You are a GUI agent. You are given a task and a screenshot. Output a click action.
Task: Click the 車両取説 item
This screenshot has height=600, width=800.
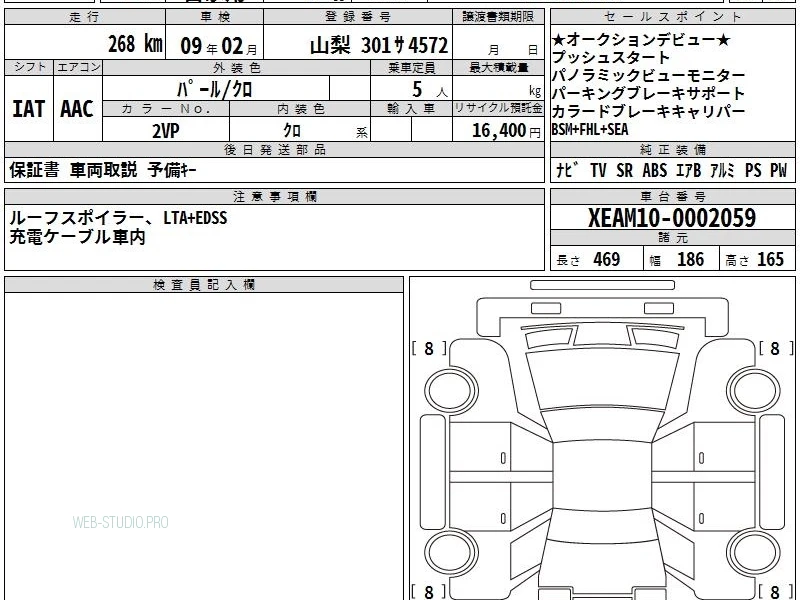[x=104, y=169]
